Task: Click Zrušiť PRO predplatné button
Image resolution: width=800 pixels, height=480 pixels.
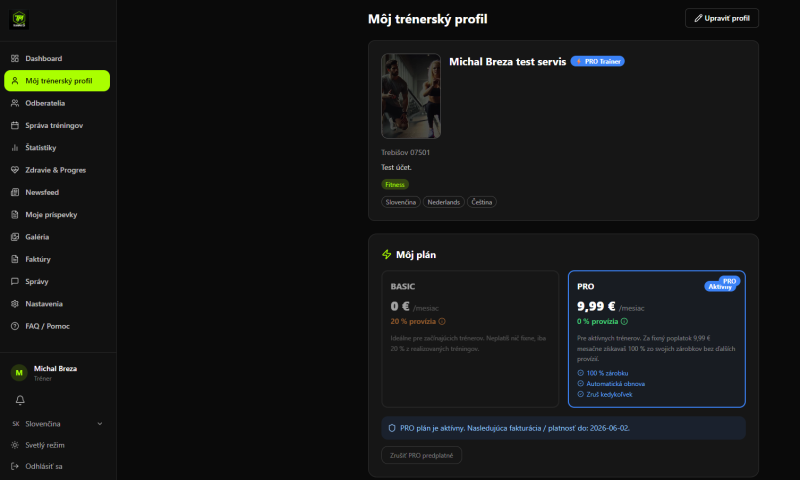Action: (421, 456)
